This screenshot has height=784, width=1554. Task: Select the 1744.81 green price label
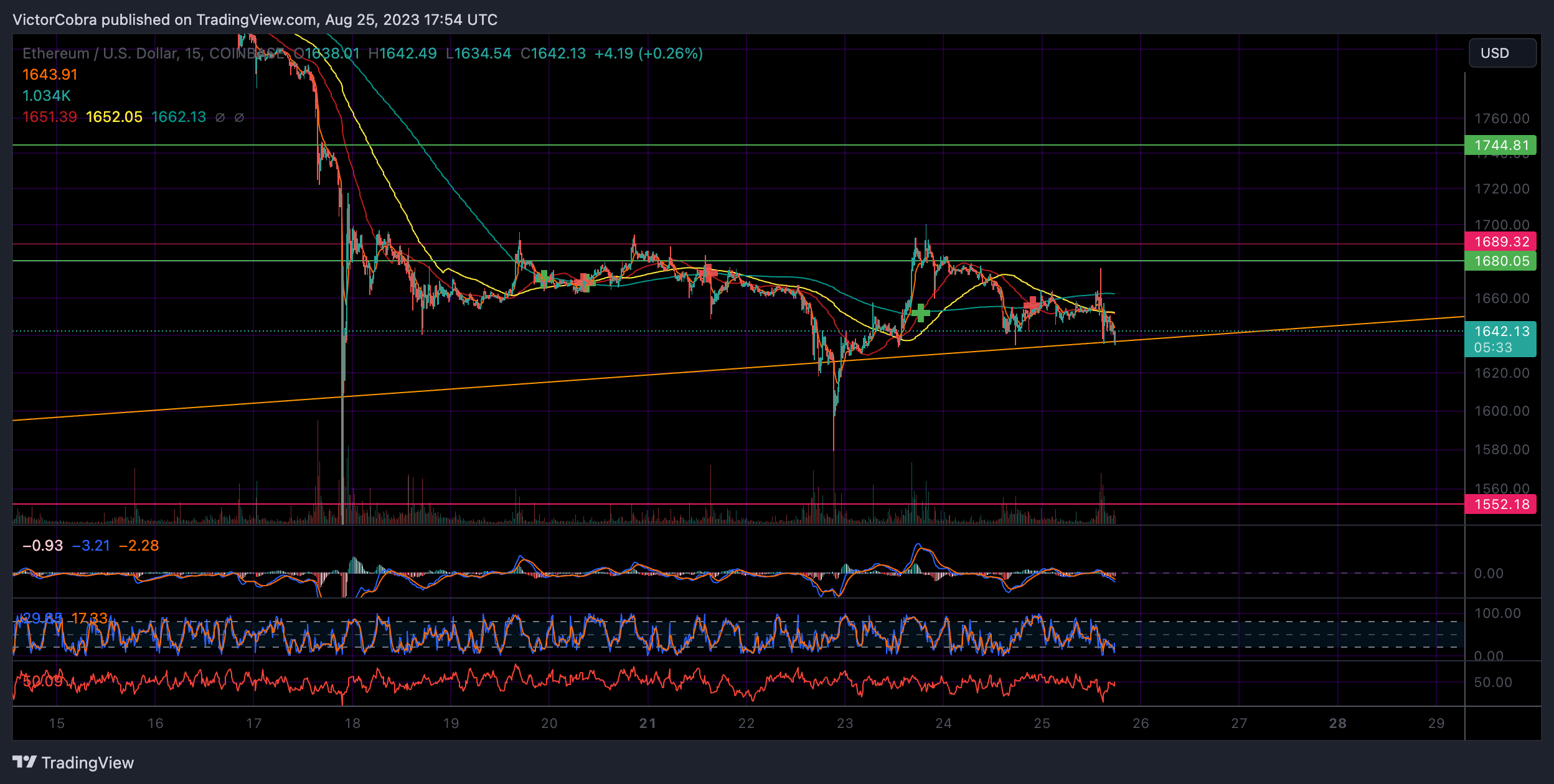[x=1500, y=145]
